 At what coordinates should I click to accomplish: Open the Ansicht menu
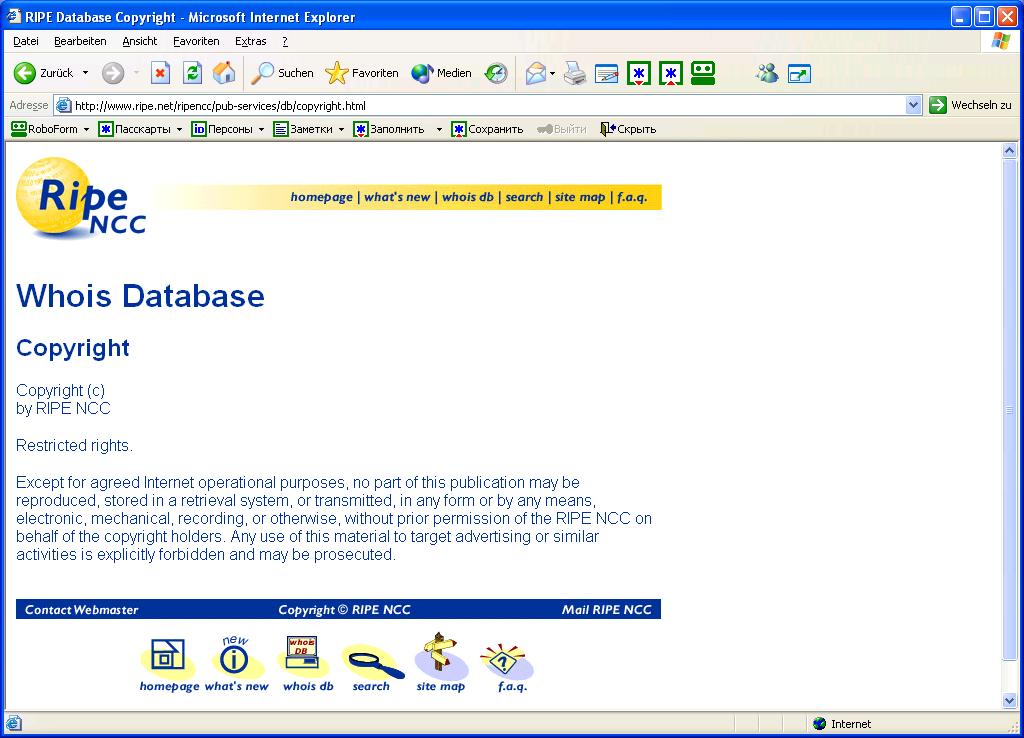click(x=140, y=41)
